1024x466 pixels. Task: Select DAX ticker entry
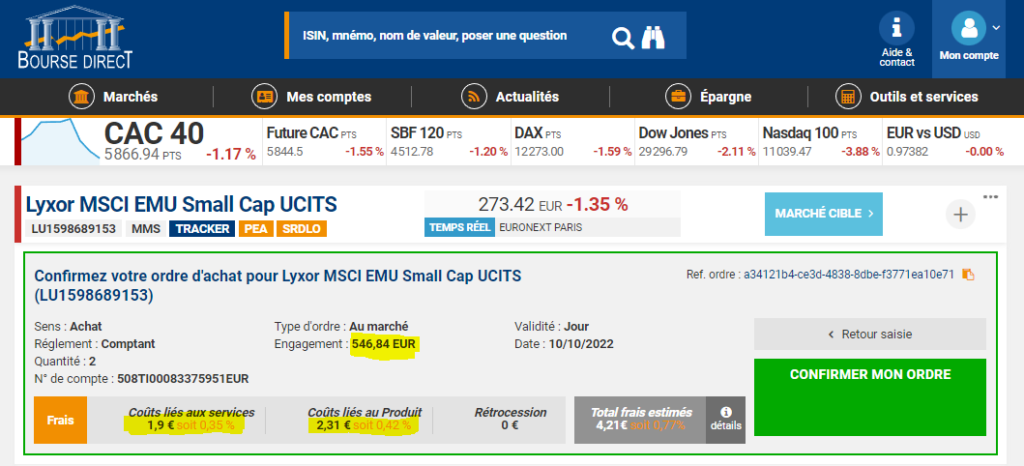(x=573, y=142)
